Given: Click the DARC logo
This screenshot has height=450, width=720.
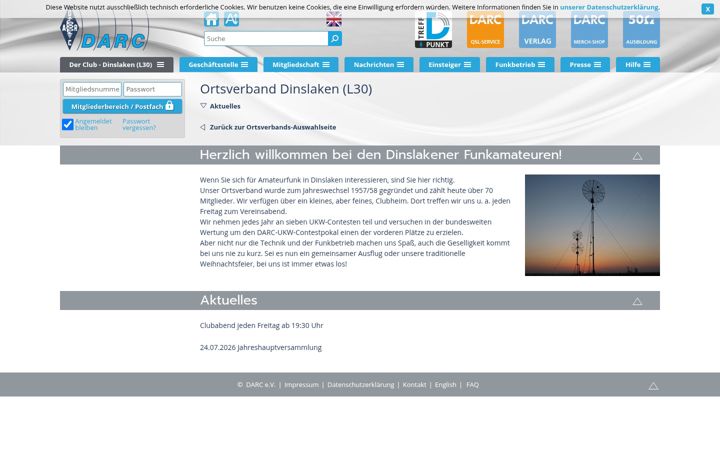Looking at the screenshot, I should point(104,32).
